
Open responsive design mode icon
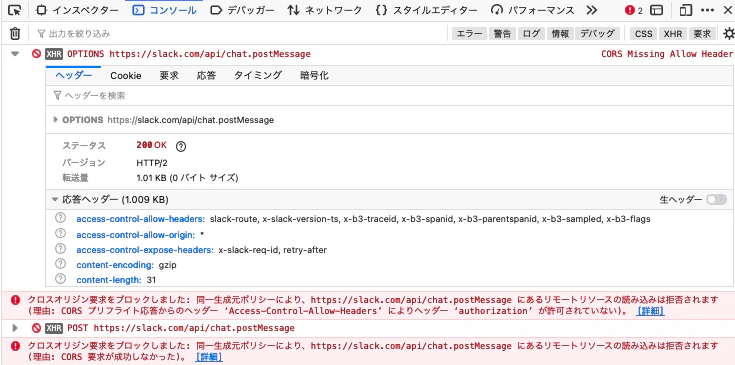tap(686, 10)
